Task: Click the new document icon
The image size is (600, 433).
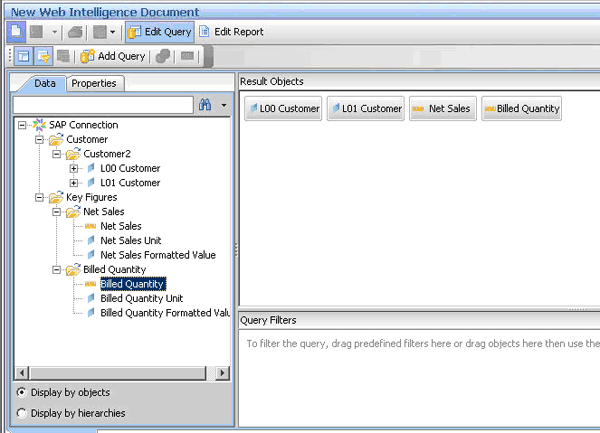Action: [17, 31]
